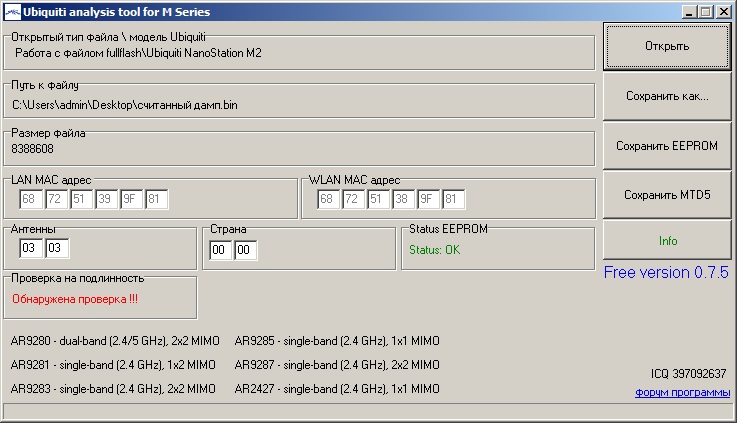Click first Антенны field 03
Image resolution: width=737 pixels, height=423 pixels.
(x=31, y=248)
